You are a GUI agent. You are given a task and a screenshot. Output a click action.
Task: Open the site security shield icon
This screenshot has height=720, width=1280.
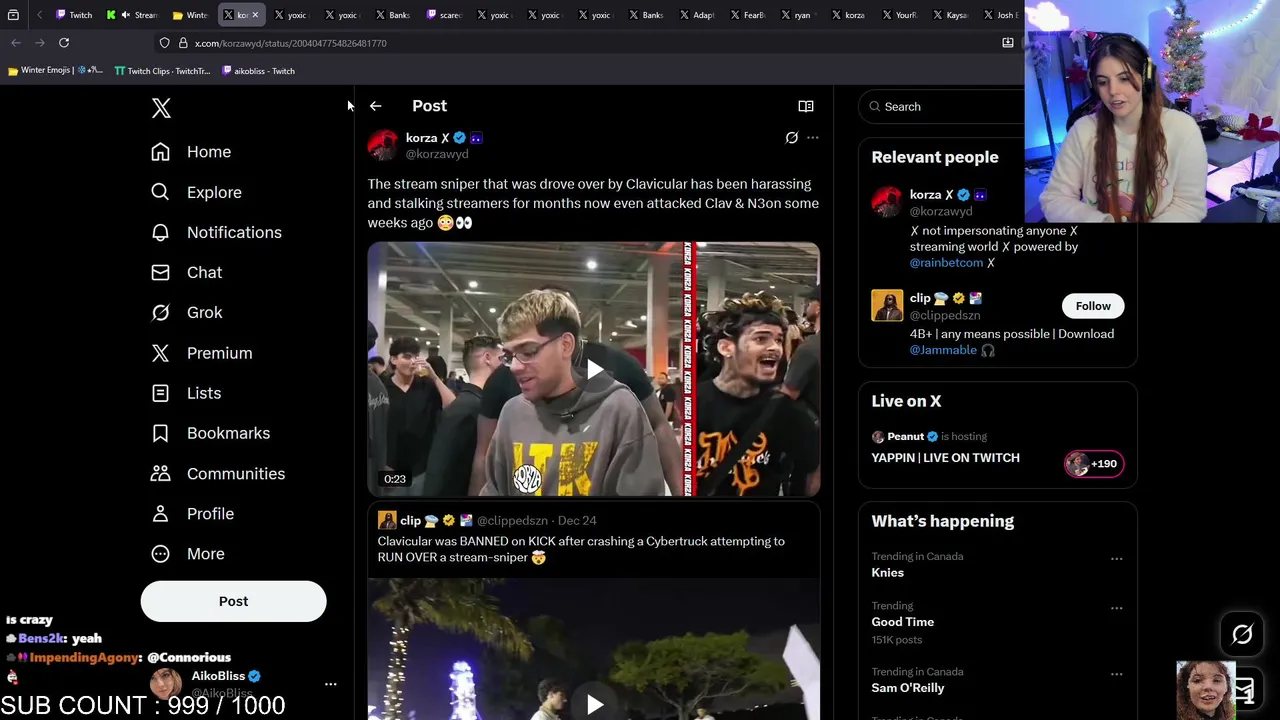click(164, 43)
